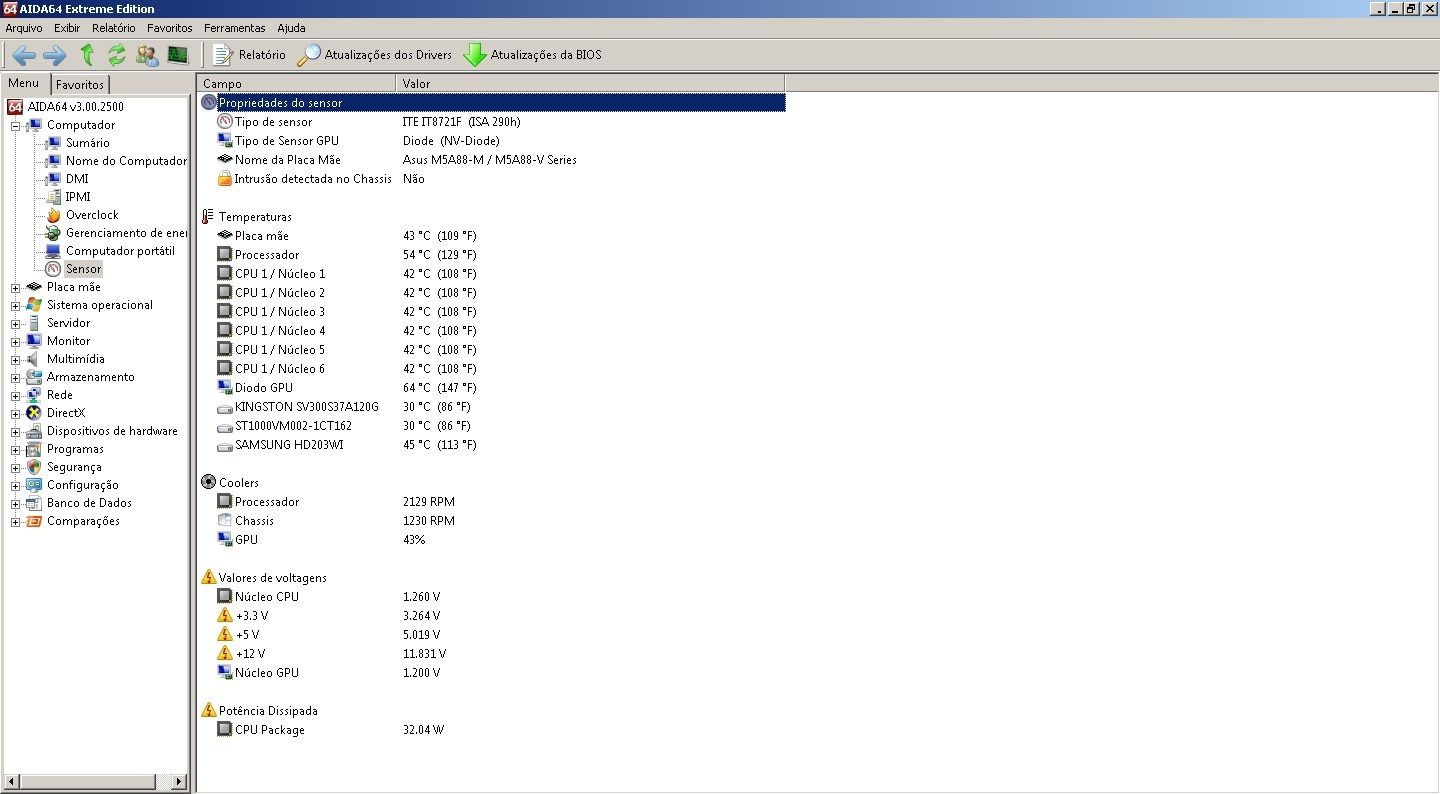
Task: Open the Relatório report button
Action: (x=250, y=55)
